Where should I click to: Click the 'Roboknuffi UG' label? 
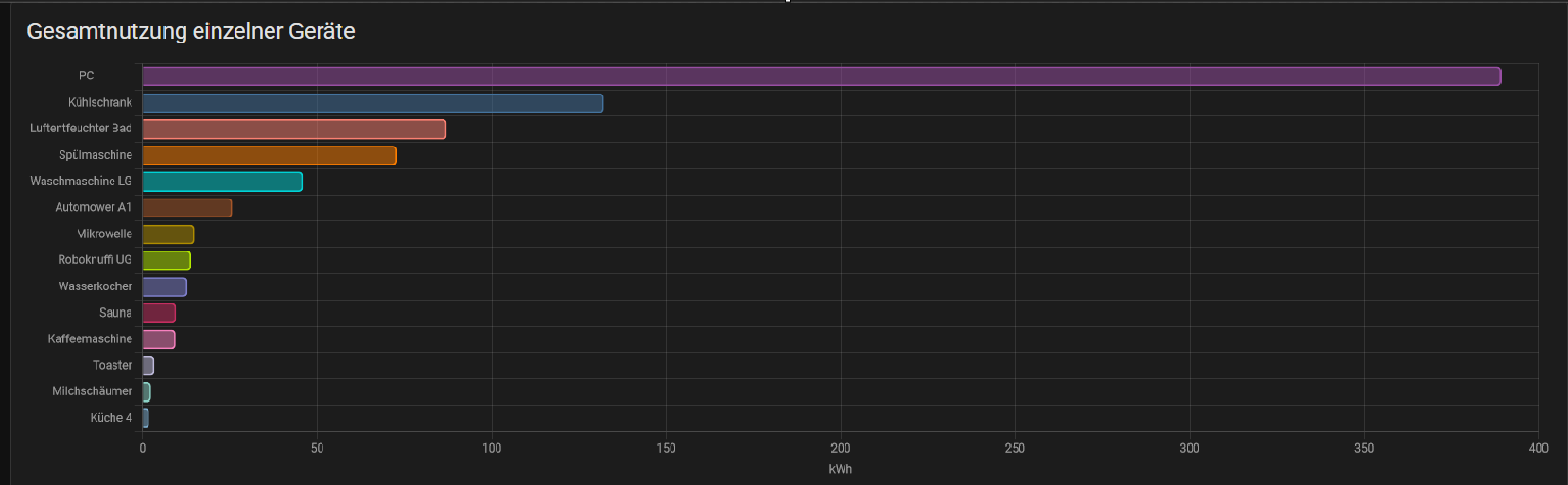point(95,260)
